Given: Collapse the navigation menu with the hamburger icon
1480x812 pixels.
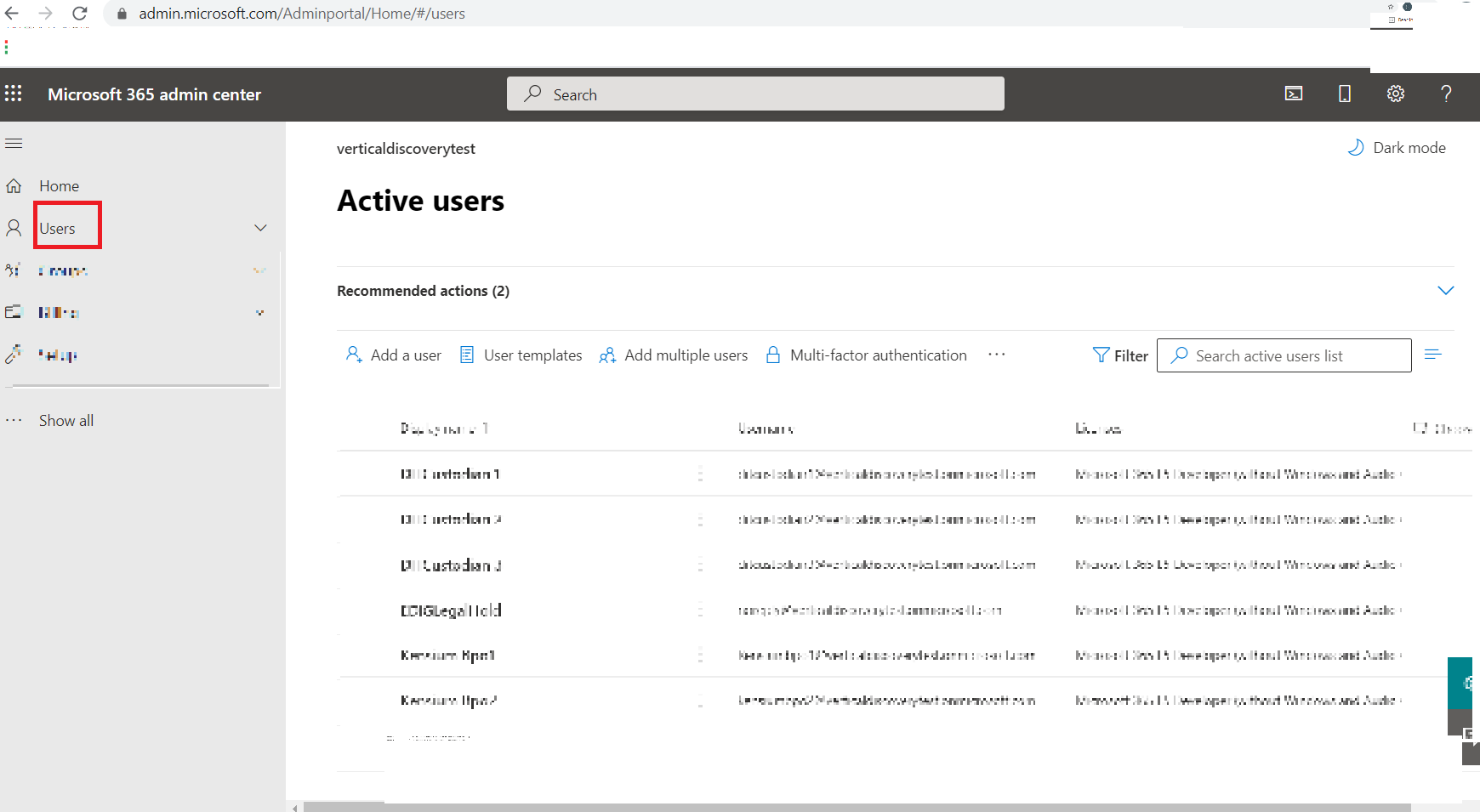Looking at the screenshot, I should (14, 143).
